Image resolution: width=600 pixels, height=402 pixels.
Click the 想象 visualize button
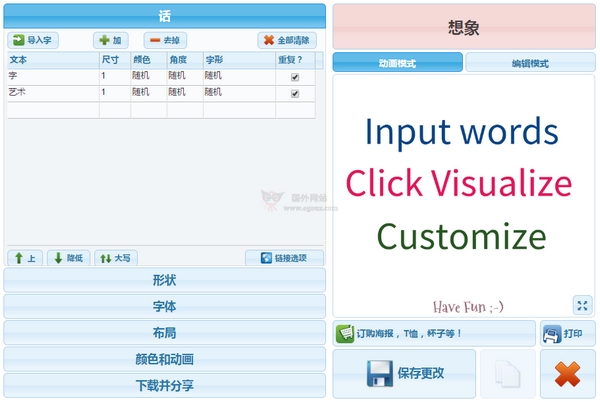(x=464, y=27)
